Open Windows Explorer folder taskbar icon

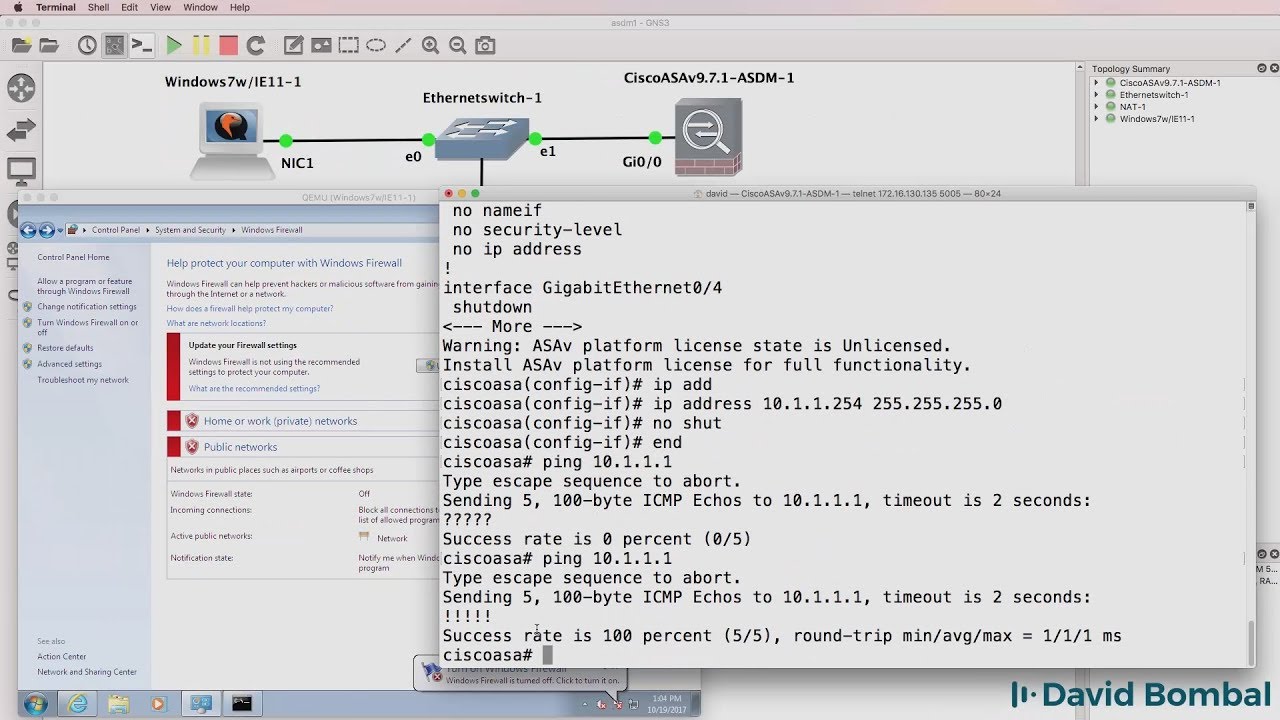[x=119, y=704]
